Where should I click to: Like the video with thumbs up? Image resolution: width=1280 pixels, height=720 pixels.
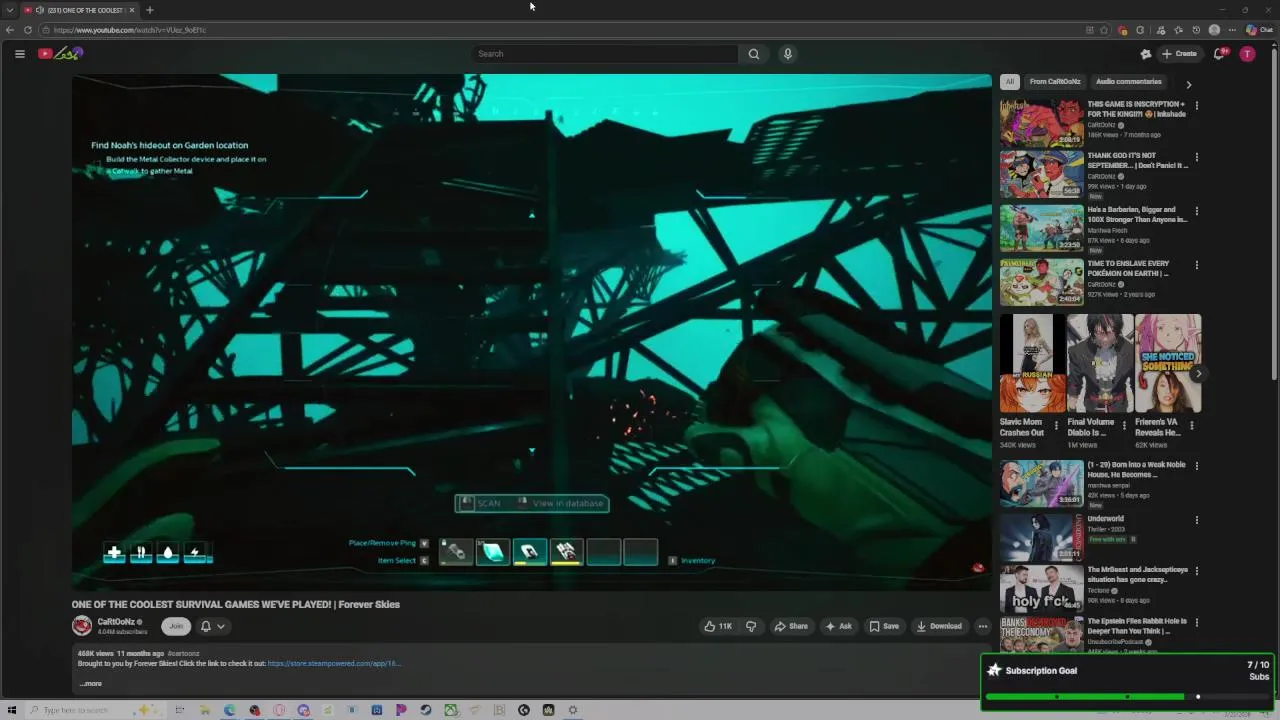[718, 626]
